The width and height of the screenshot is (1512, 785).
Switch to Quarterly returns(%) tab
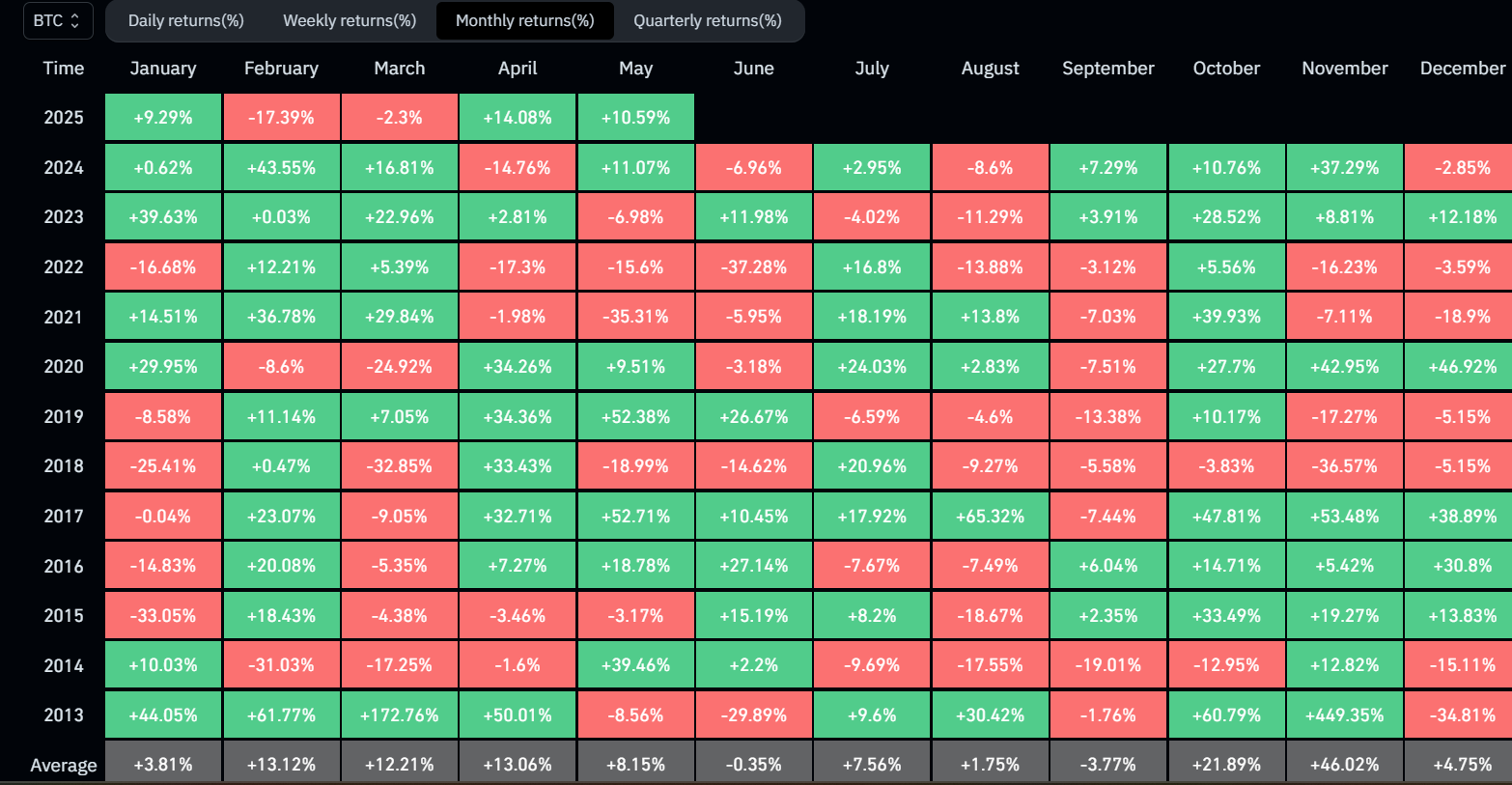click(x=708, y=20)
